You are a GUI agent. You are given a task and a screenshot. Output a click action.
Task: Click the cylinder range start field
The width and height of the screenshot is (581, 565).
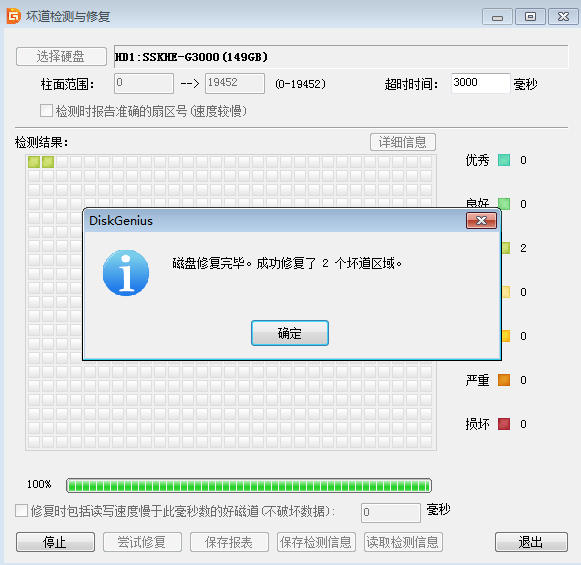click(144, 83)
